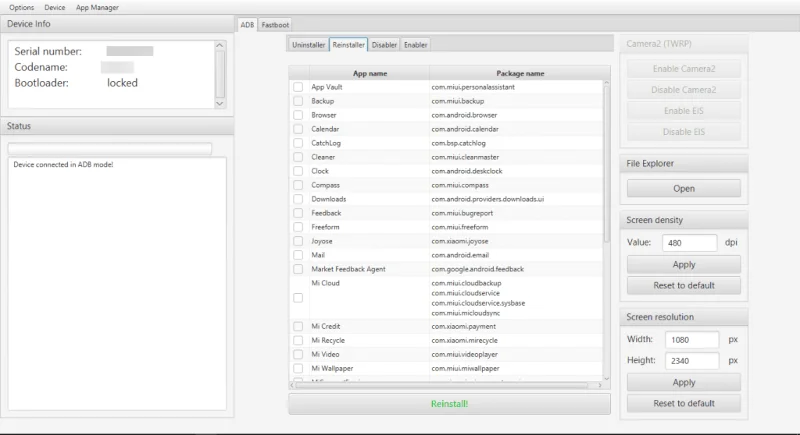Click app list scroll down arrow

pos(606,378)
